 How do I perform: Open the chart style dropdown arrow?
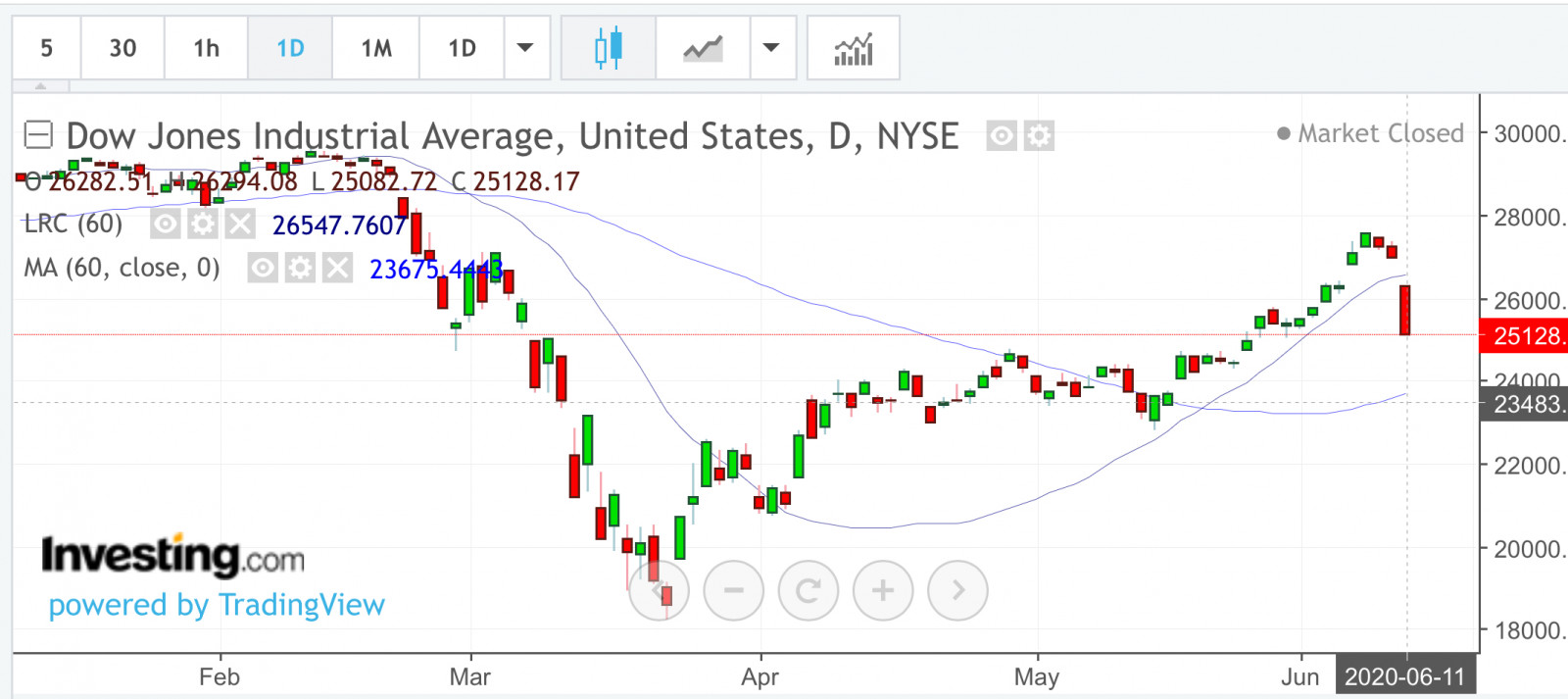pos(771,47)
